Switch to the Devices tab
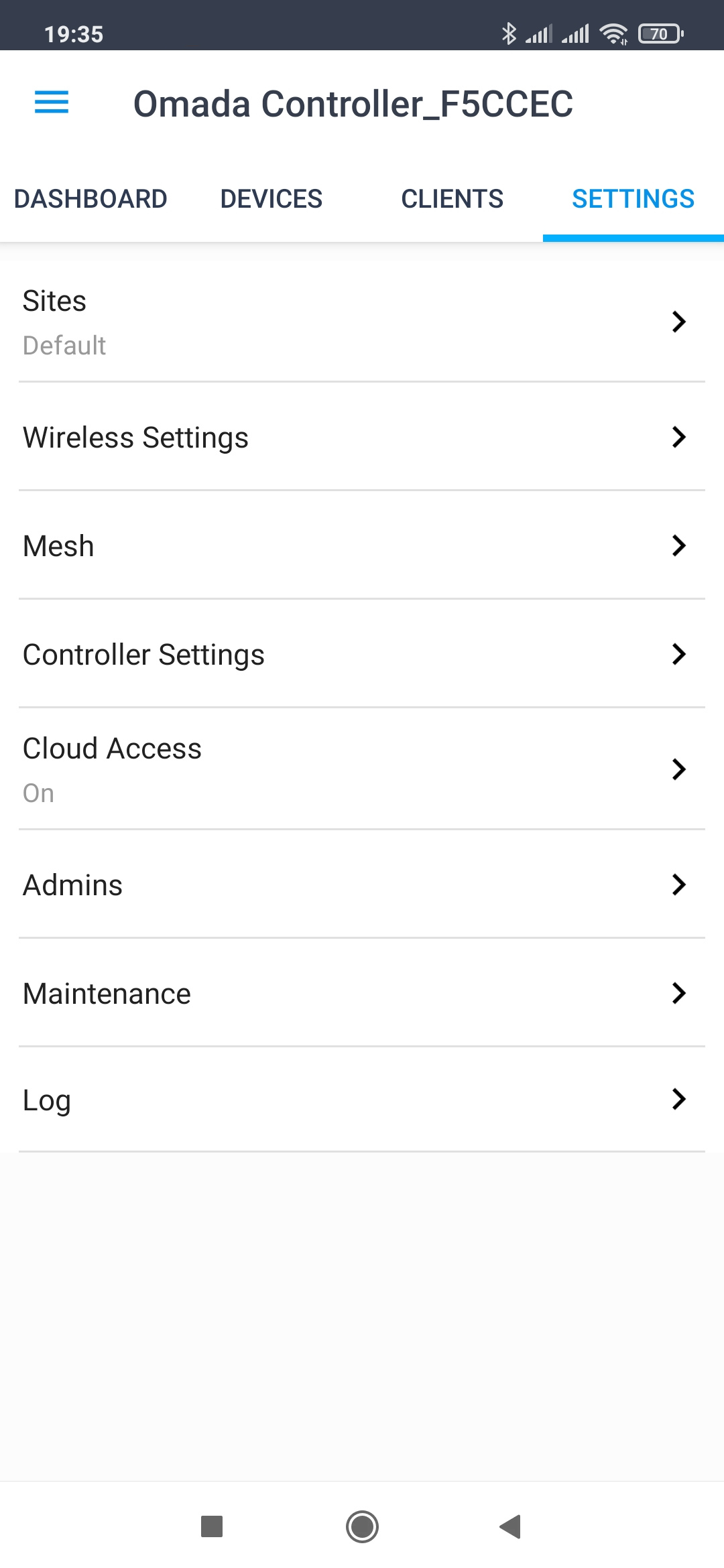The image size is (724, 1568). point(271,199)
